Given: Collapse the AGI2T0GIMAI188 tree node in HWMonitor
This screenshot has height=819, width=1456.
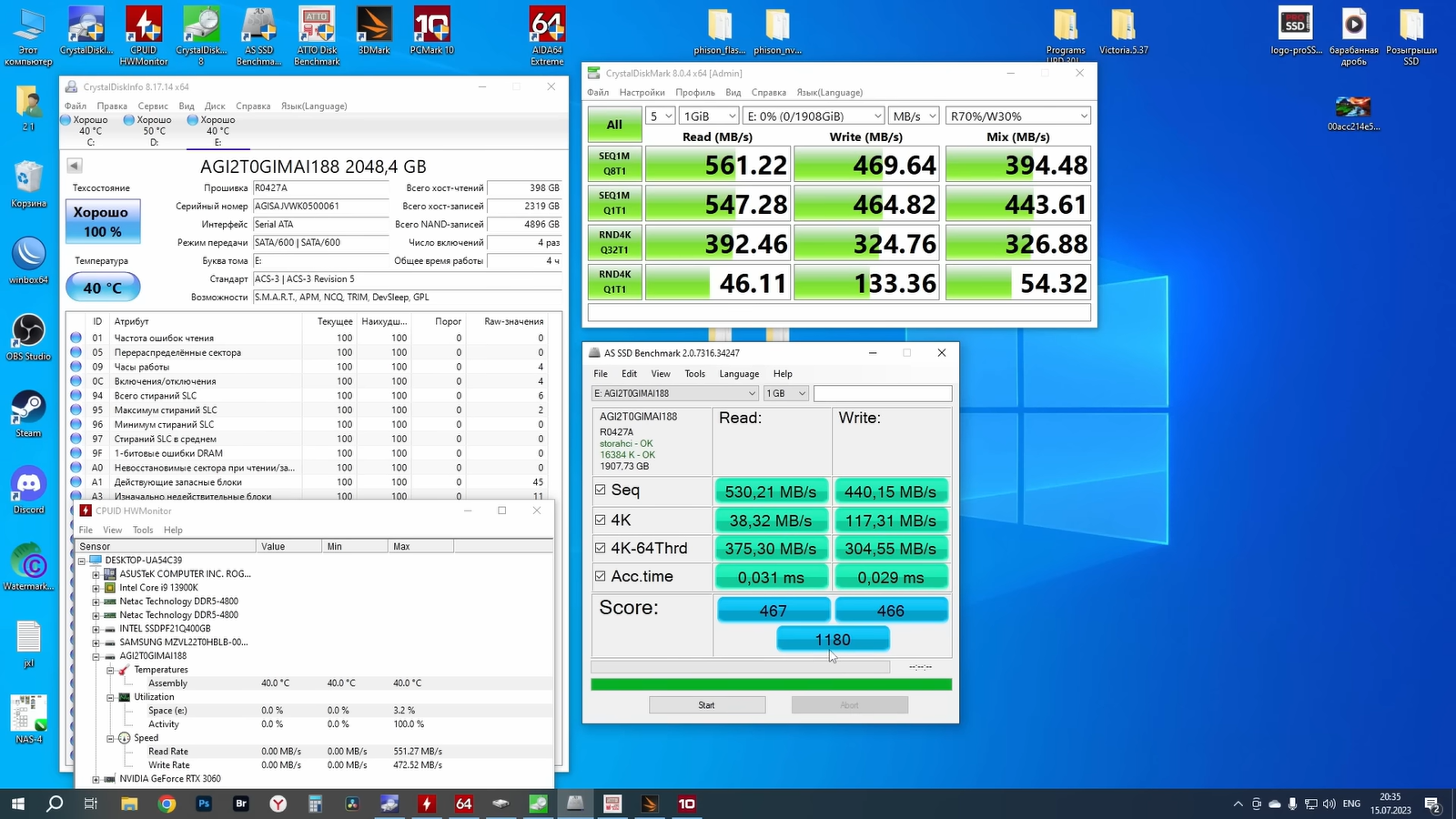Looking at the screenshot, I should click(x=96, y=656).
